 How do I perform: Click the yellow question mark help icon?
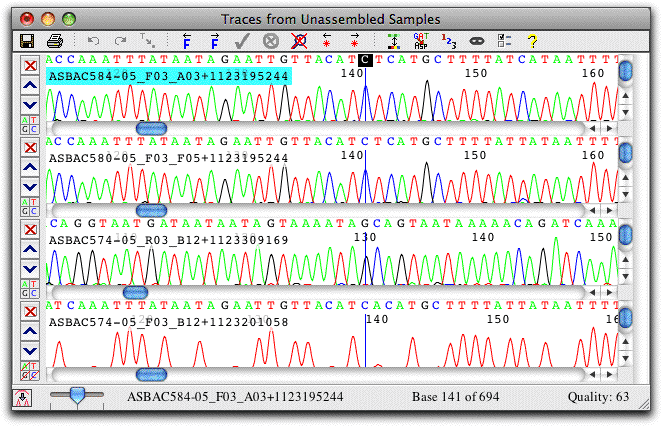(532, 41)
